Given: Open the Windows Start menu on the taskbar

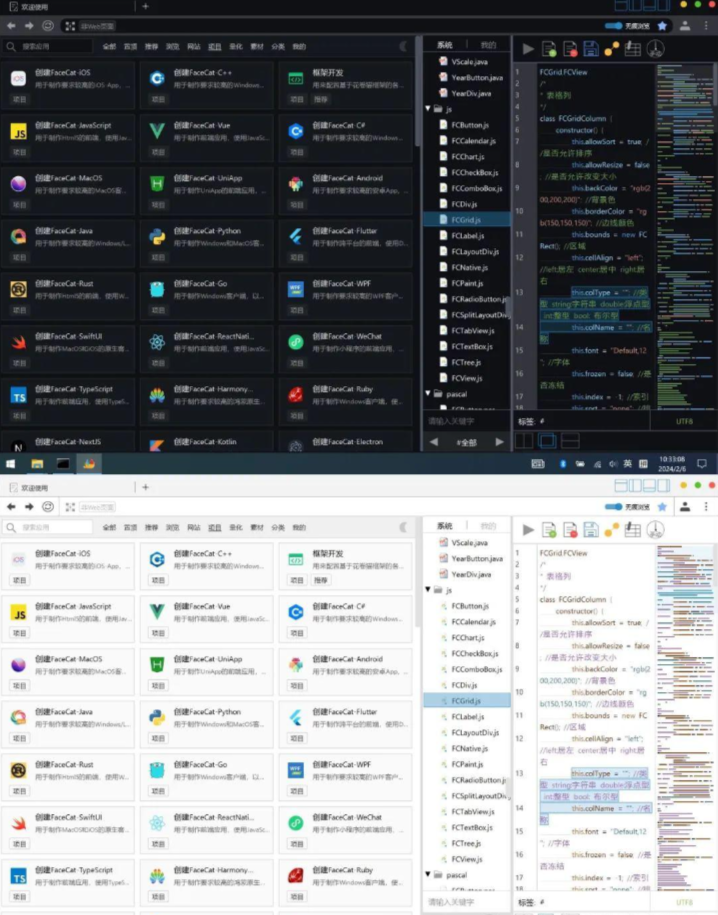Looking at the screenshot, I should coord(11,464).
